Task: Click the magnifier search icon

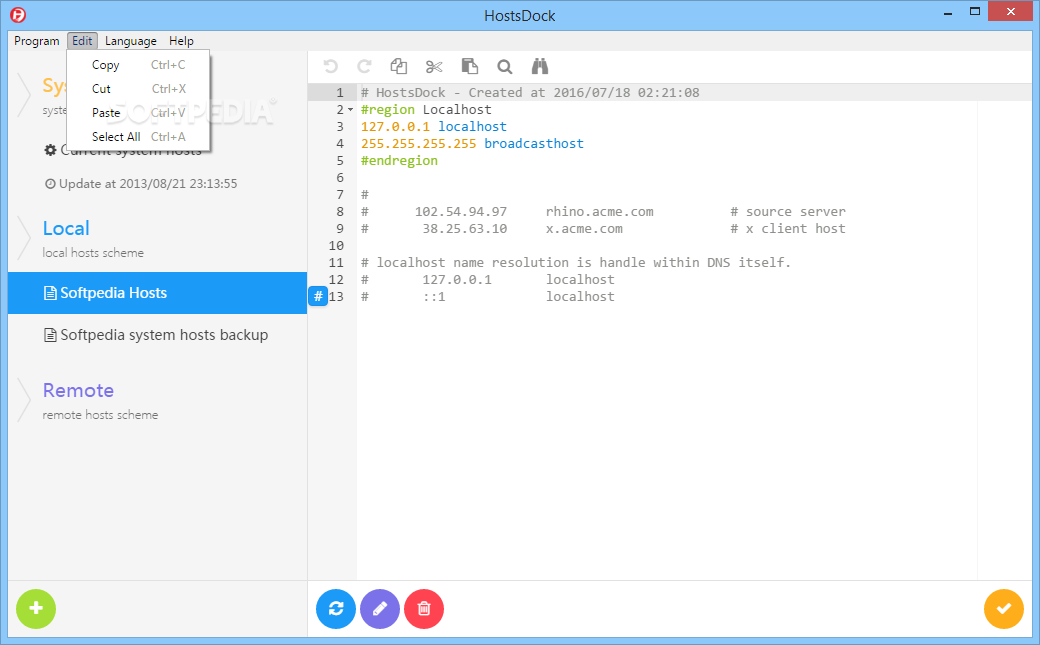Action: (x=505, y=66)
